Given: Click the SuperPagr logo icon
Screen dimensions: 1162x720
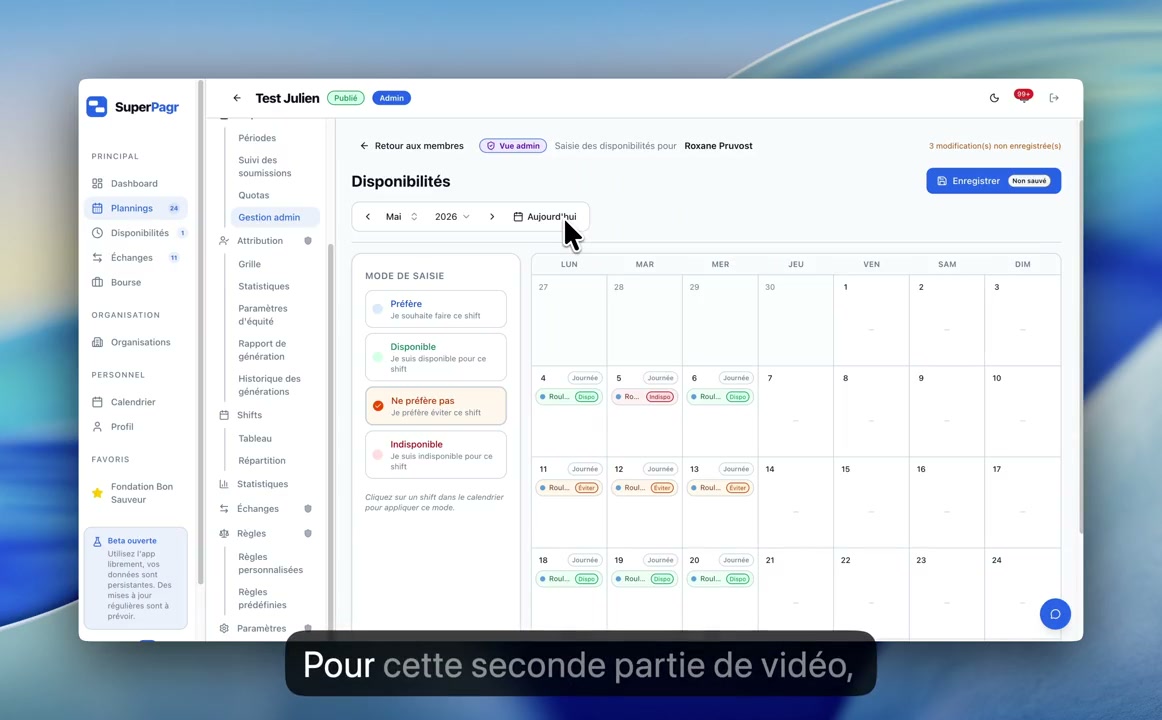Looking at the screenshot, I should pyautogui.click(x=96, y=107).
